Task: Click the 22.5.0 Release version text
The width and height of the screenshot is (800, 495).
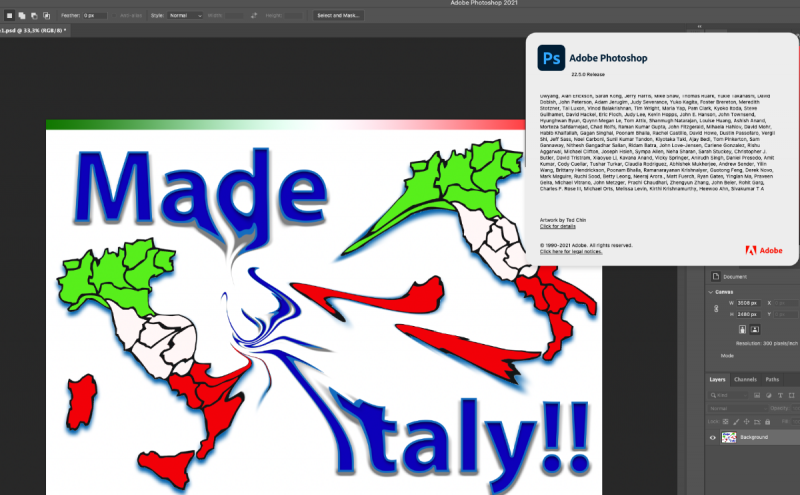Action: pyautogui.click(x=588, y=75)
